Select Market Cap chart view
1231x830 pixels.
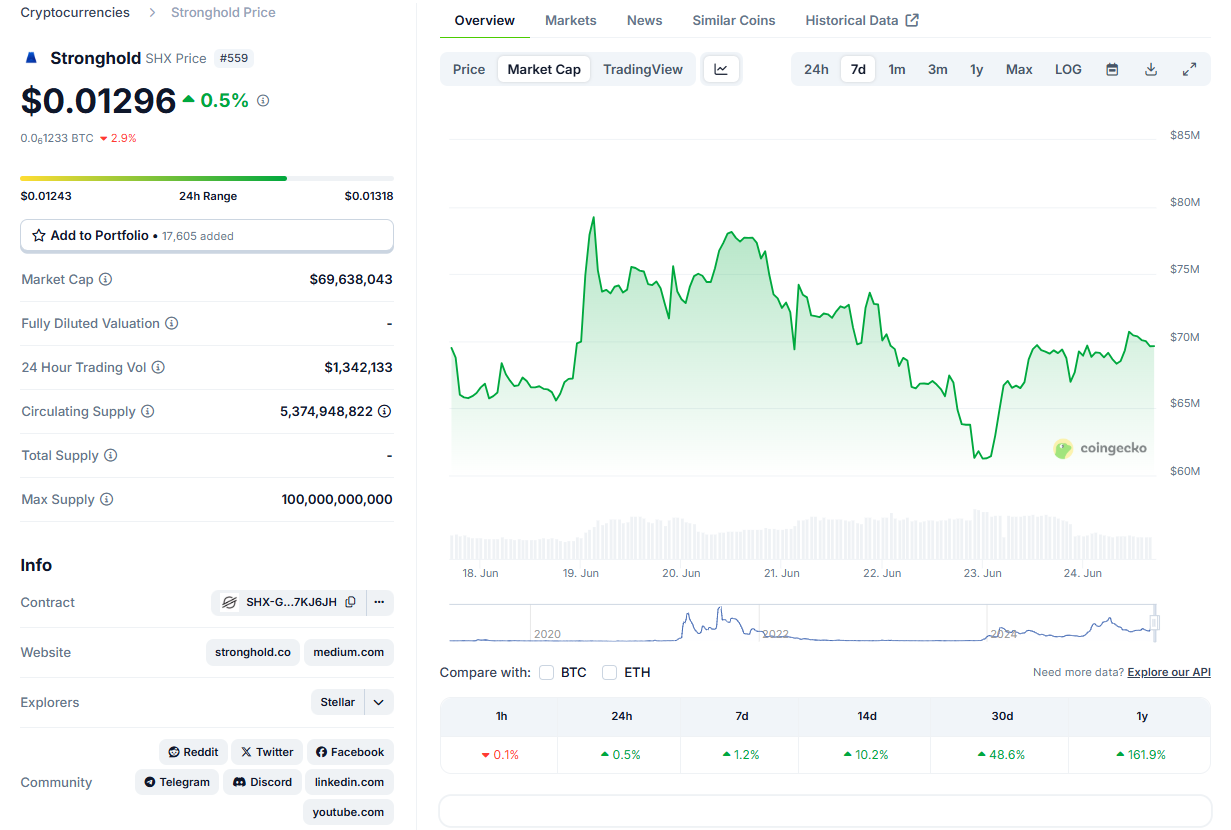coord(544,69)
